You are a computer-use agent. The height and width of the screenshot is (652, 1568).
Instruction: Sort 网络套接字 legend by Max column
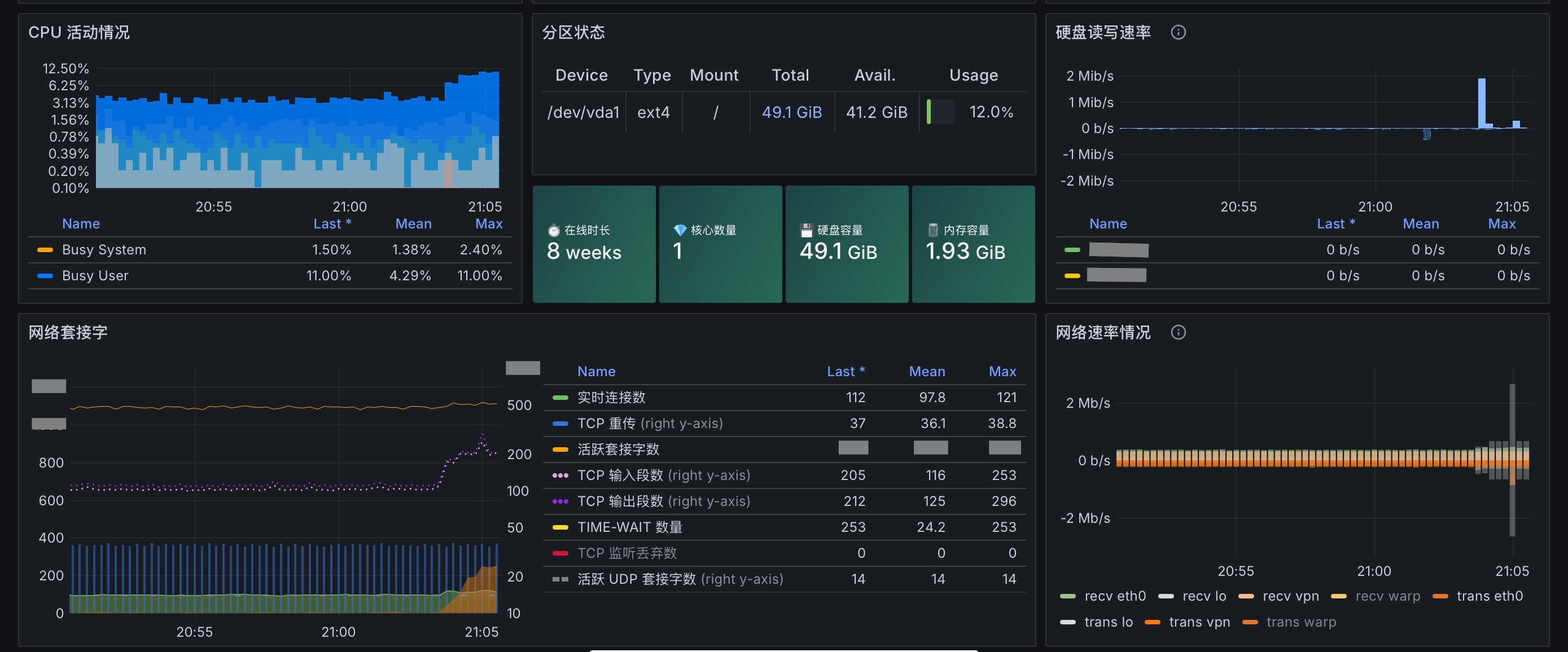tap(1002, 372)
